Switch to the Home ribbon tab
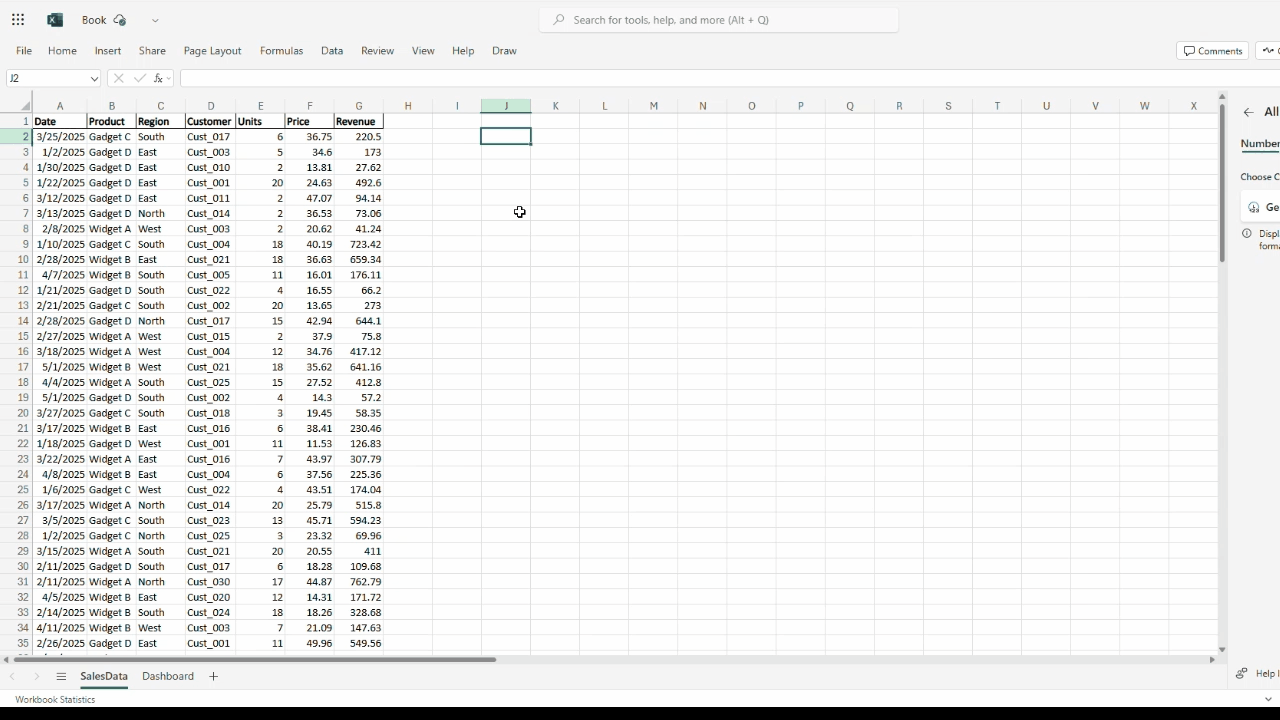This screenshot has width=1280, height=720. pyautogui.click(x=62, y=51)
